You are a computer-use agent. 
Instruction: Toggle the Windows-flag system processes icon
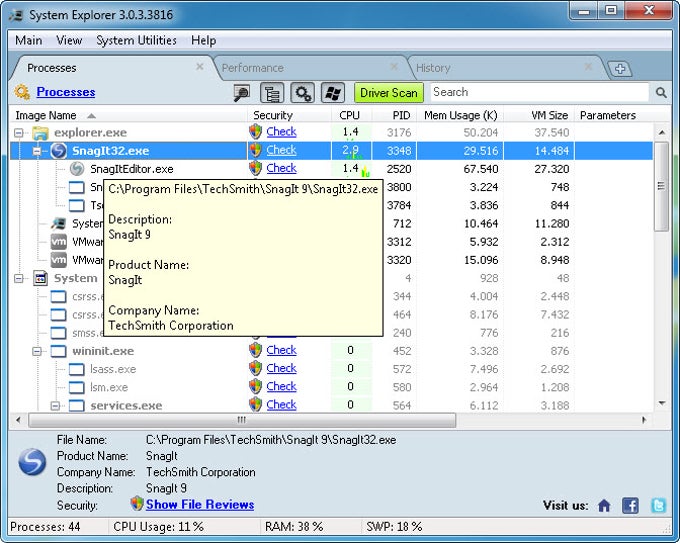click(333, 93)
